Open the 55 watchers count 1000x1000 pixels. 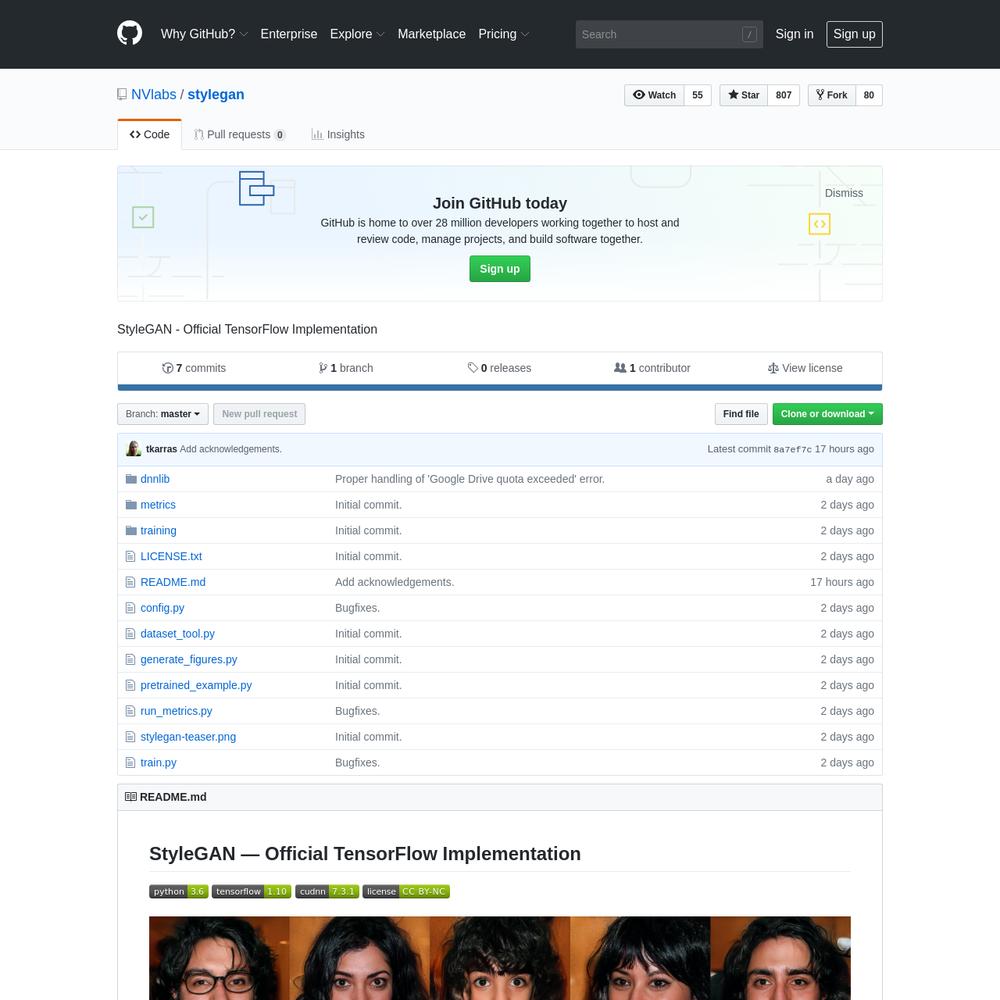coord(698,95)
